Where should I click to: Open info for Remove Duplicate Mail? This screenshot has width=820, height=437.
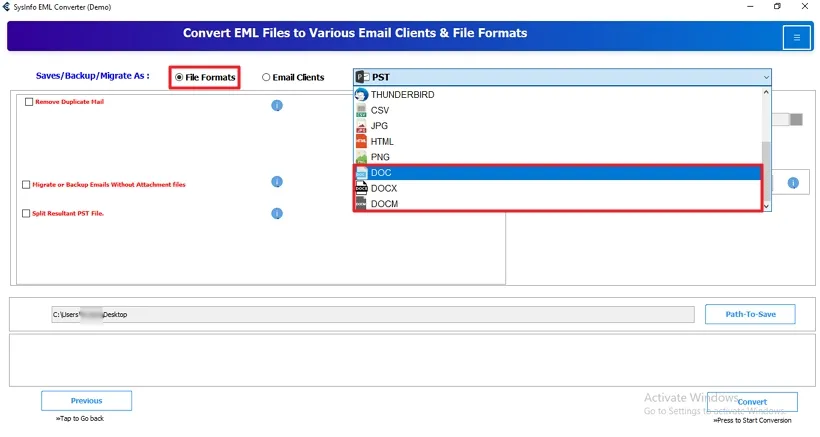pyautogui.click(x=277, y=106)
